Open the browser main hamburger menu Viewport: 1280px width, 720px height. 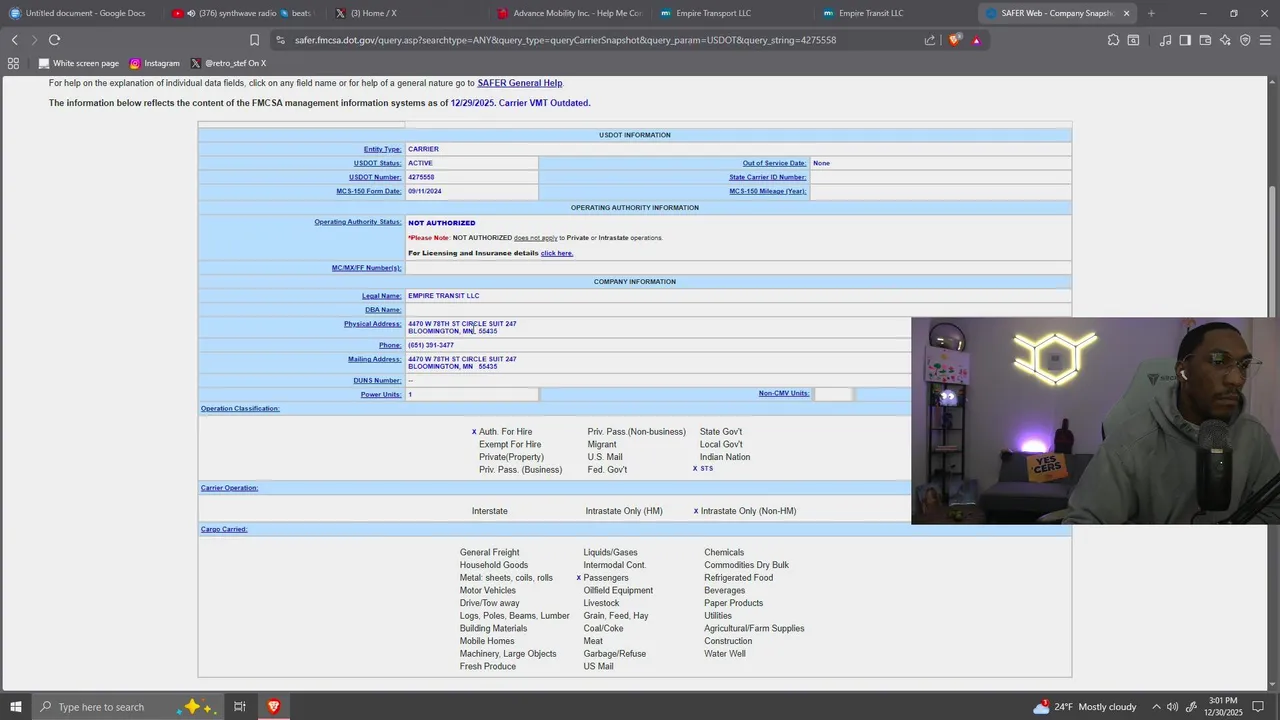point(1266,40)
